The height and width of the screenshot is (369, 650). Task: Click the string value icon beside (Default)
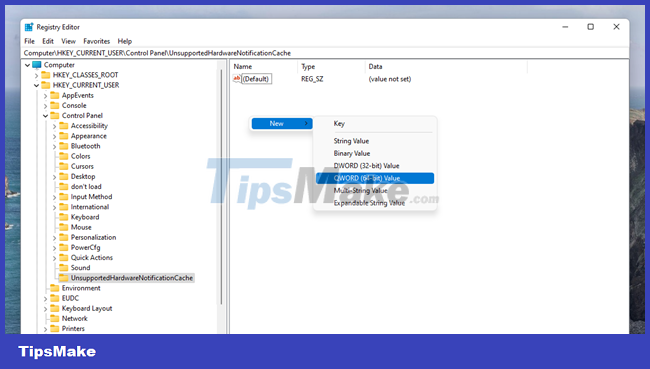[x=237, y=78]
